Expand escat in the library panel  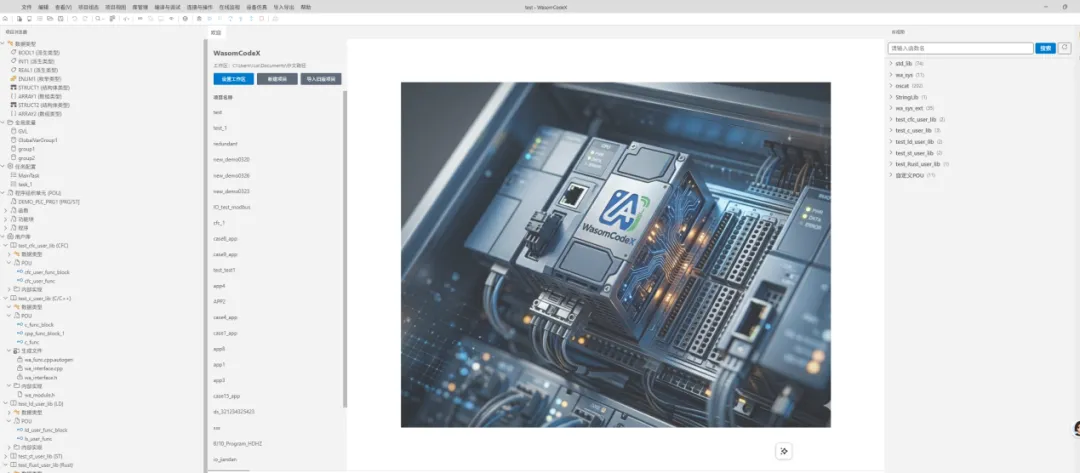point(891,85)
